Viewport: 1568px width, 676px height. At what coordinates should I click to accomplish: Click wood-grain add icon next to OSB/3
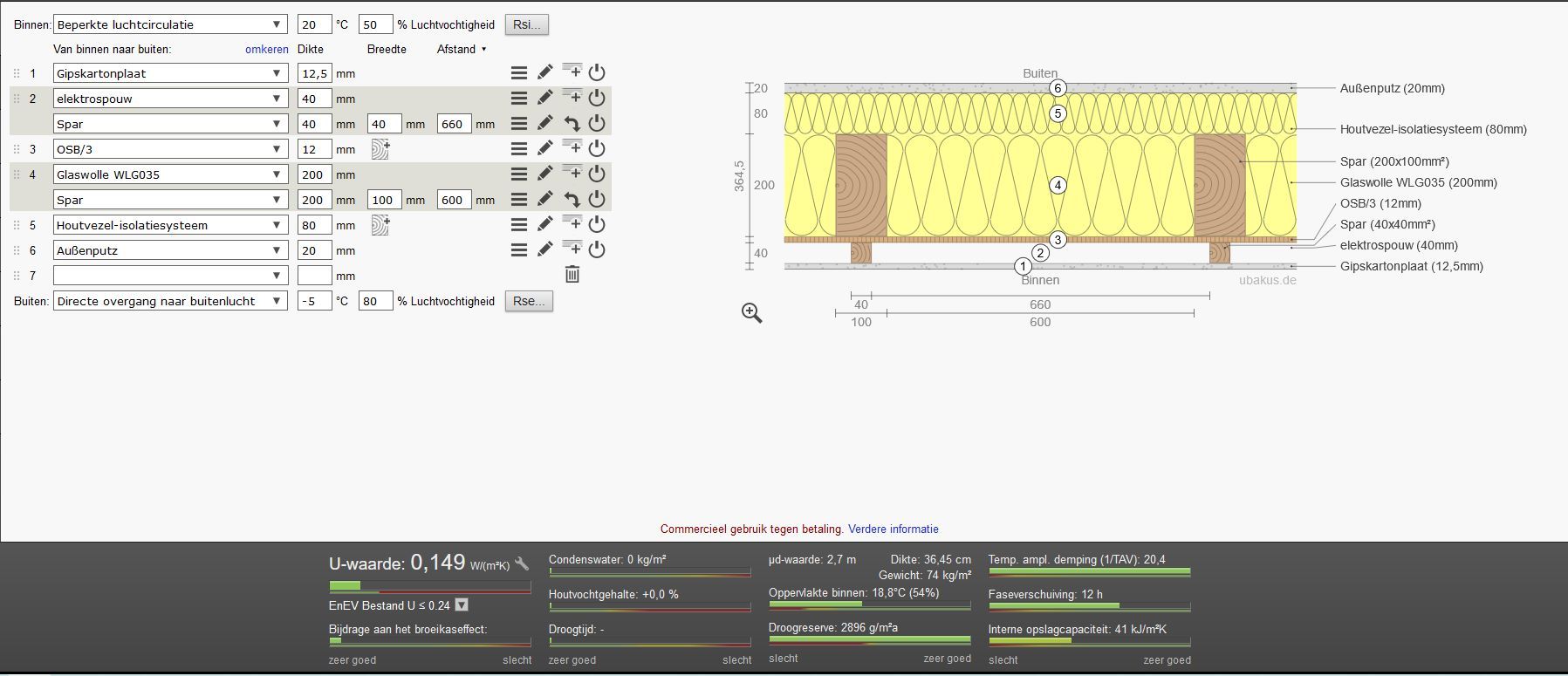(x=380, y=149)
